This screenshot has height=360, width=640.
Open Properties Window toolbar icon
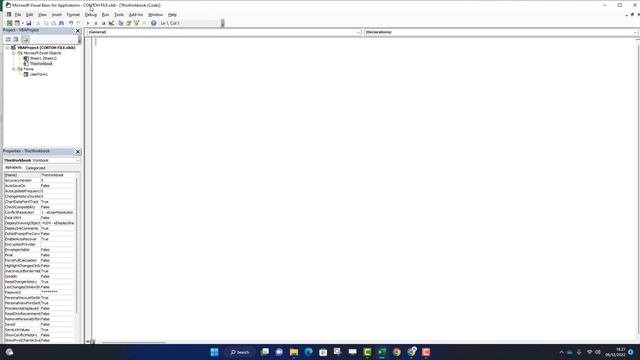pos(129,23)
